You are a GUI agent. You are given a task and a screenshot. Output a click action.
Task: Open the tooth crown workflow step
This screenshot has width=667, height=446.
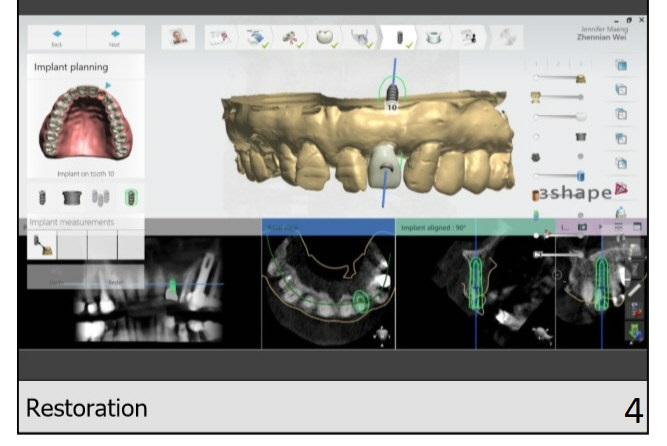coord(325,37)
